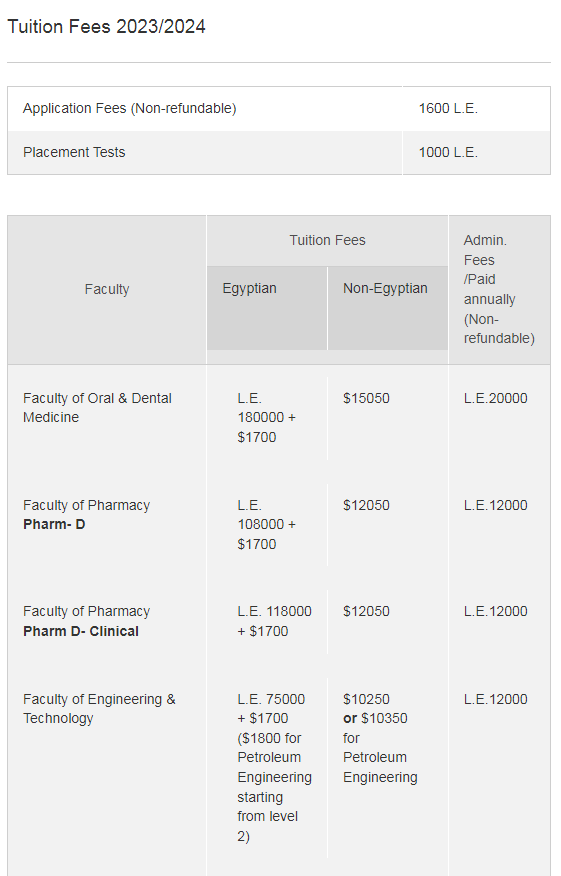Select the Egyptian sub-column header
The image size is (561, 876).
pyautogui.click(x=249, y=288)
